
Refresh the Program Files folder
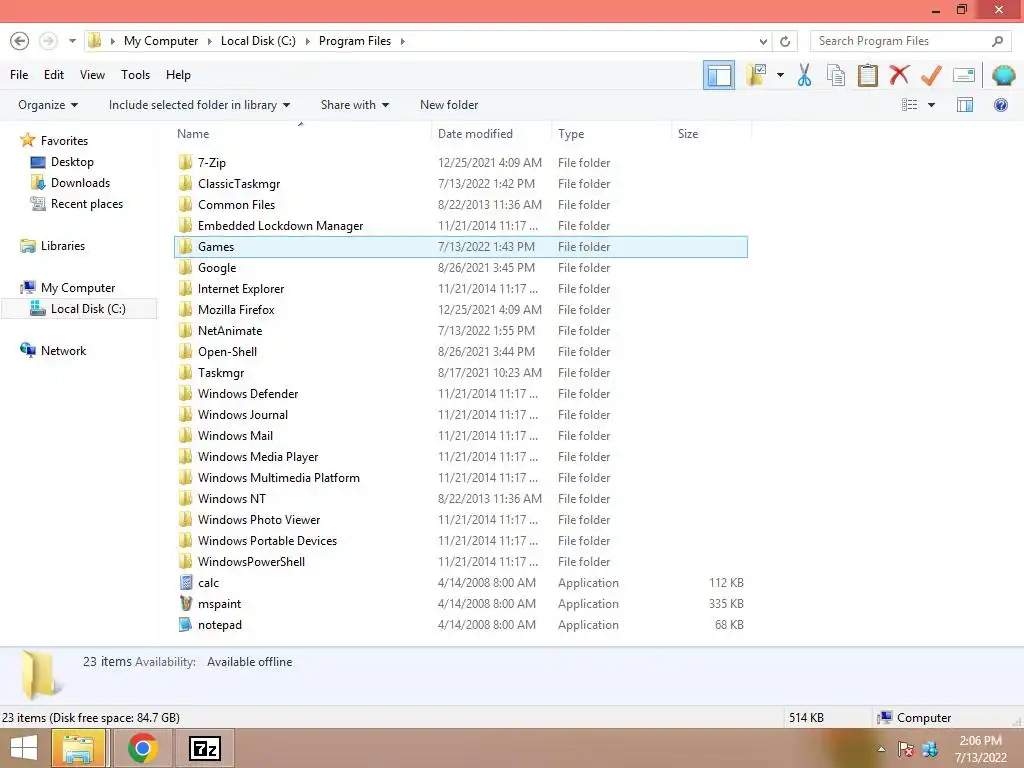[785, 41]
